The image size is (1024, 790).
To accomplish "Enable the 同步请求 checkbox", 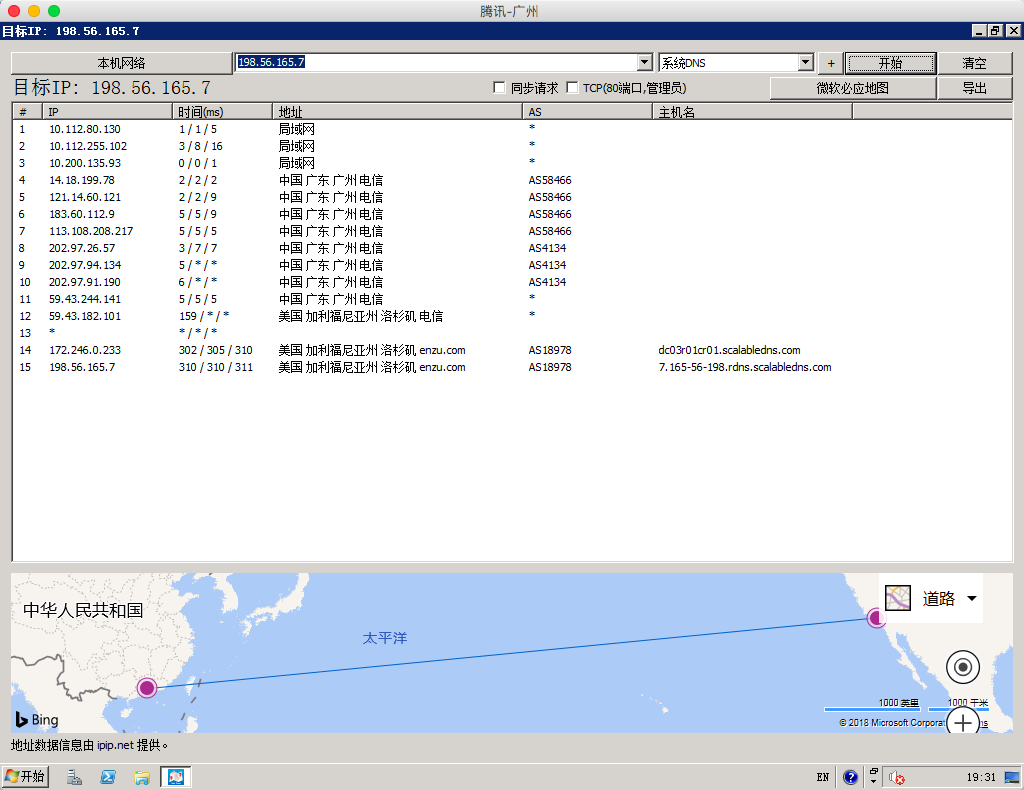I will (500, 87).
